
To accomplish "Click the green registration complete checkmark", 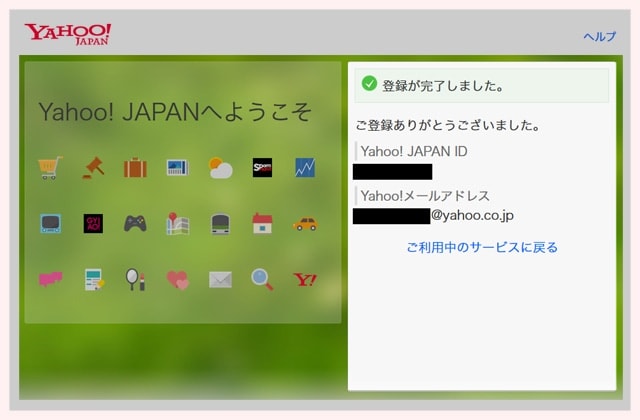I will click(x=369, y=83).
